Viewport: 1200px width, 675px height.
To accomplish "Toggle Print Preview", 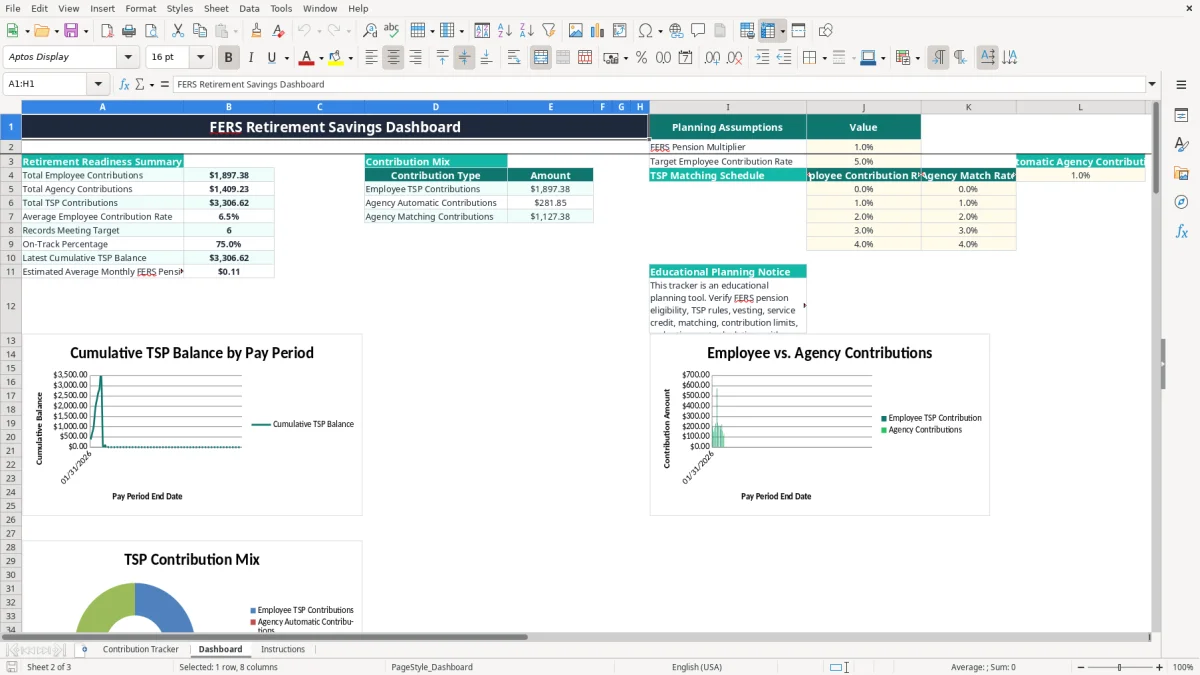I will 151,31.
